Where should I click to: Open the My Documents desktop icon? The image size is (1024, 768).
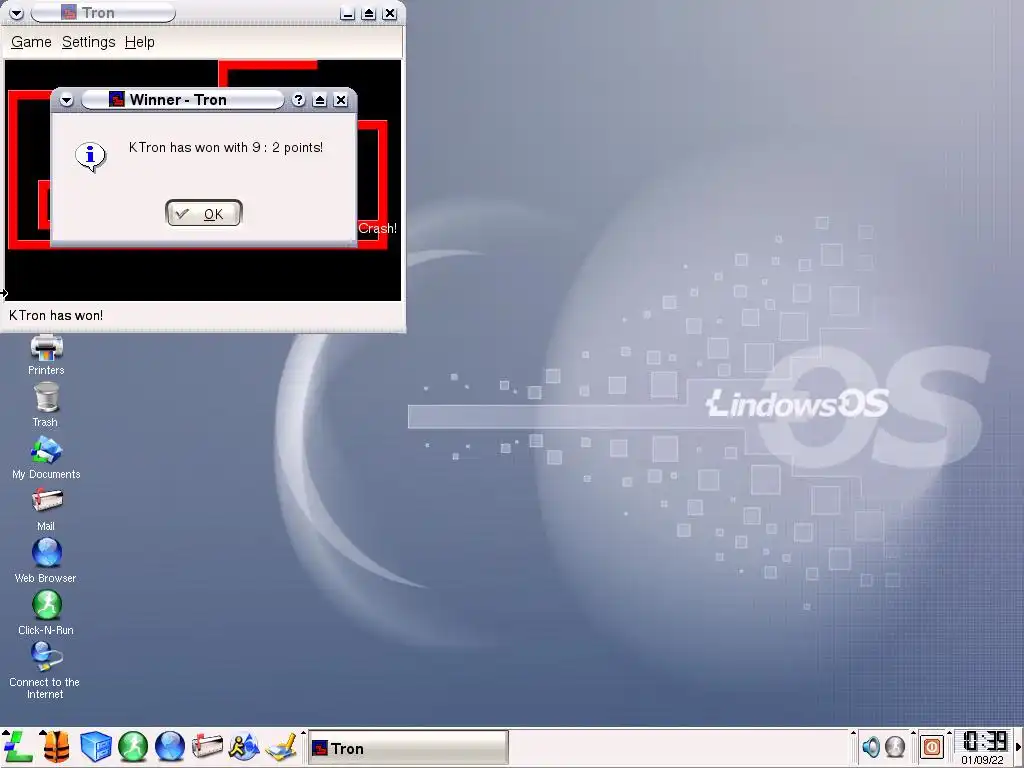point(46,458)
